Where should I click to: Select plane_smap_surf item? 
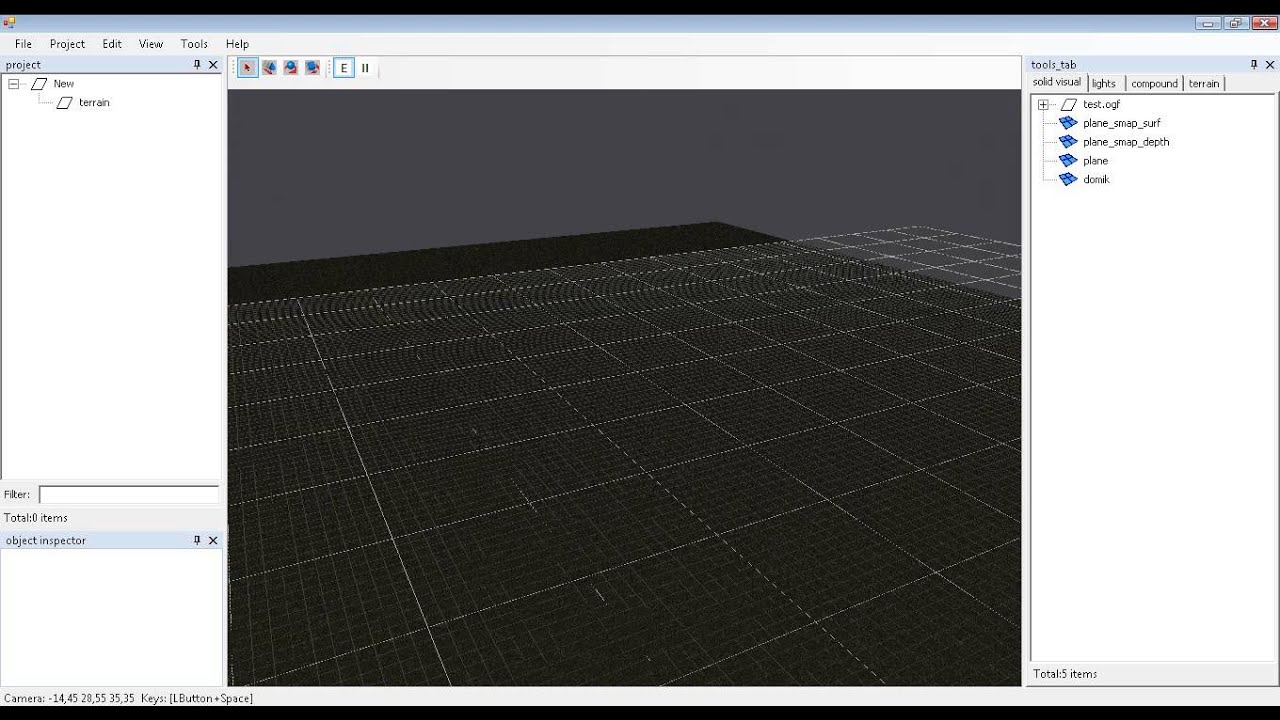tap(1122, 123)
